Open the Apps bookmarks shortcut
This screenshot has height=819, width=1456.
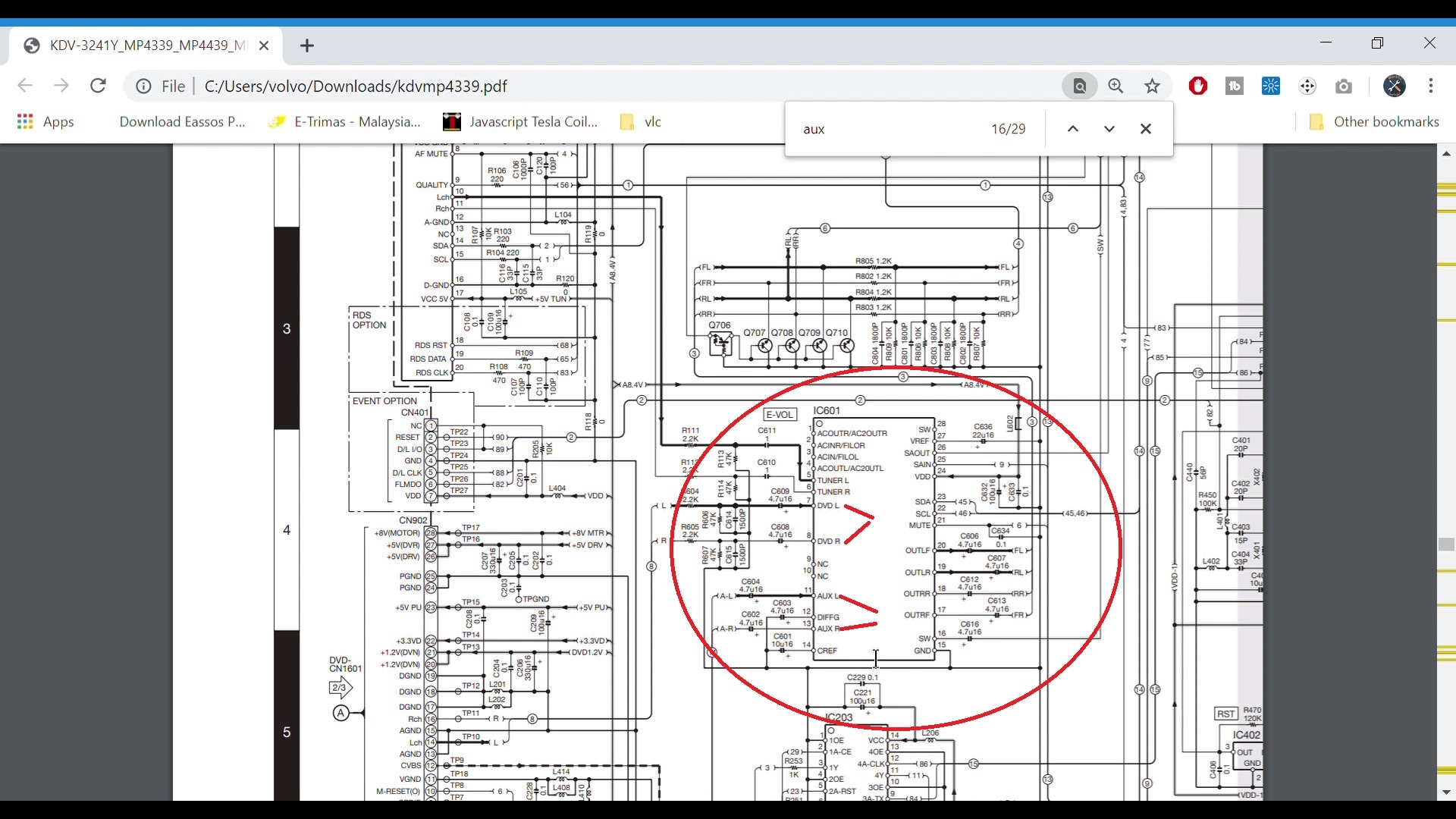coord(45,122)
